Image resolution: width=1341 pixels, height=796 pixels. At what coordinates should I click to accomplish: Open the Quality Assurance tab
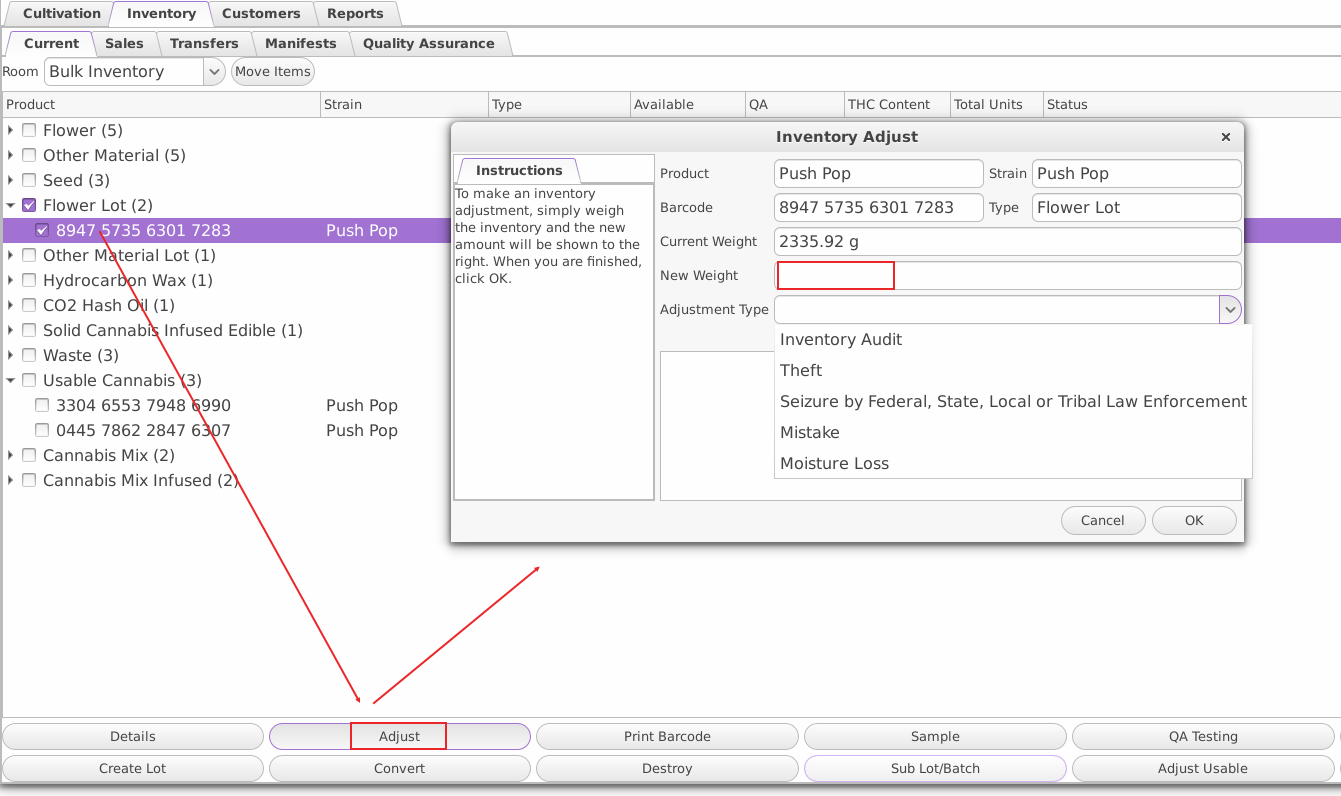428,43
